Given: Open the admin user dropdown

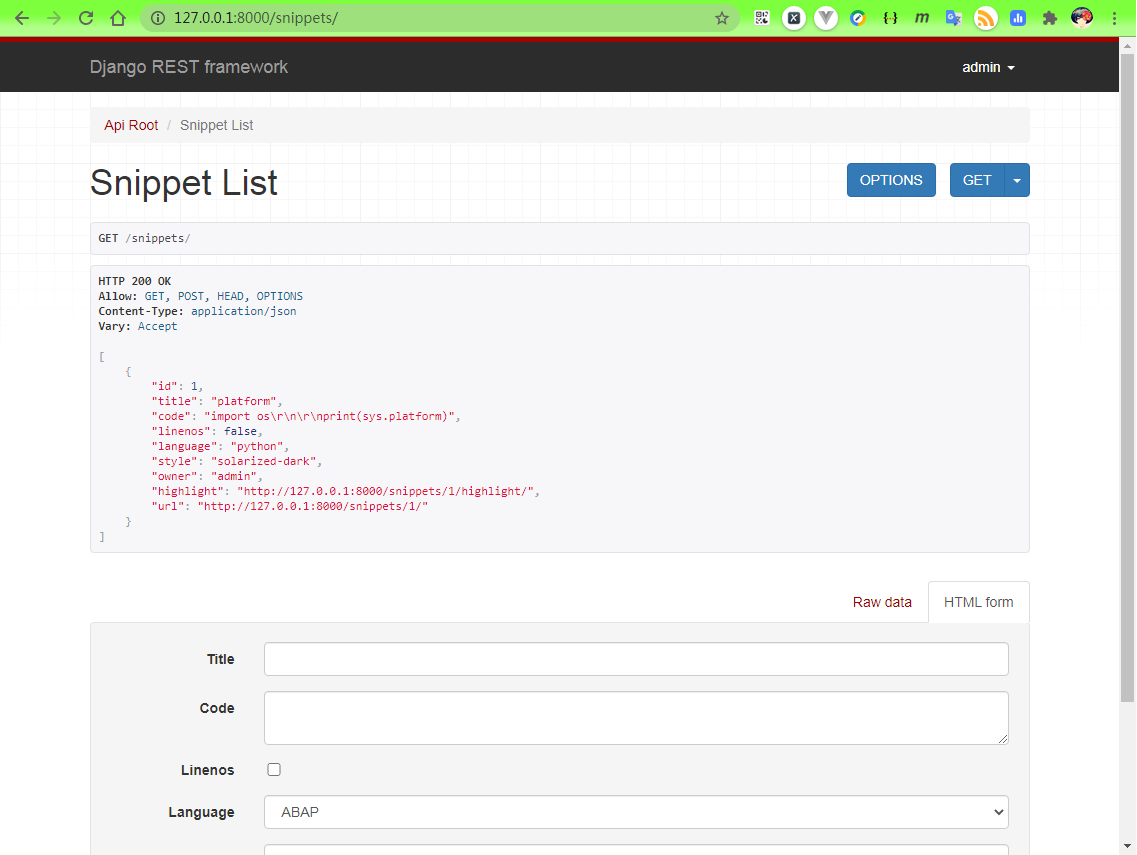Looking at the screenshot, I should click(x=988, y=67).
